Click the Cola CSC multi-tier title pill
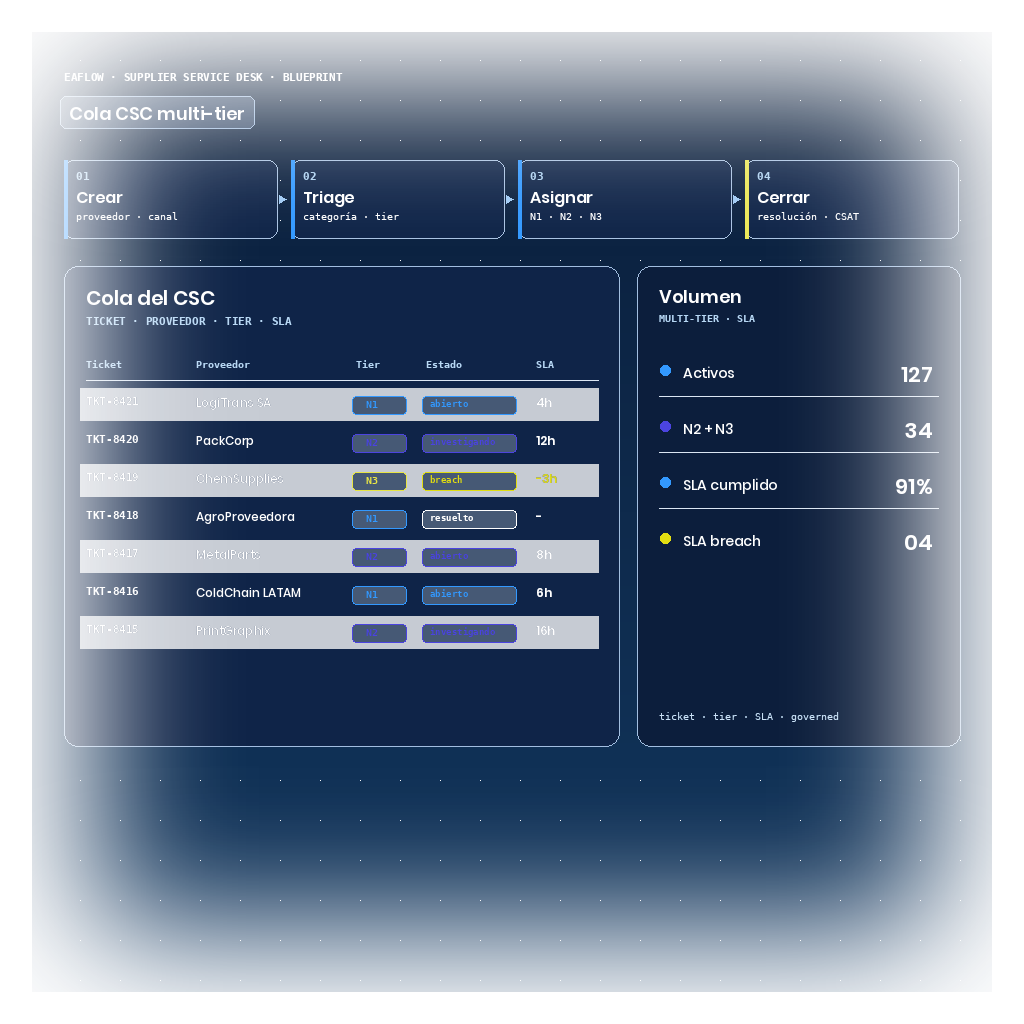Image resolution: width=1024 pixels, height=1024 pixels. point(157,113)
